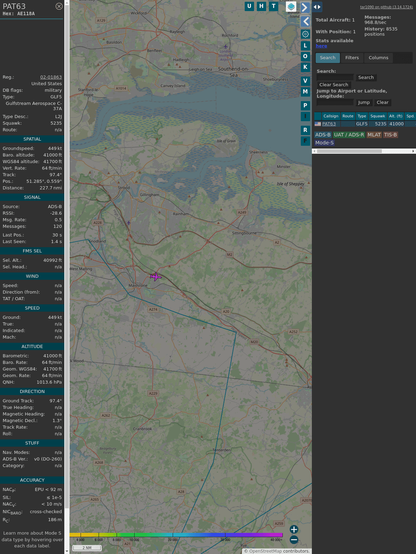Select the PAT63 row in aircraft table
The height and width of the screenshot is (554, 416).
click(x=365, y=124)
